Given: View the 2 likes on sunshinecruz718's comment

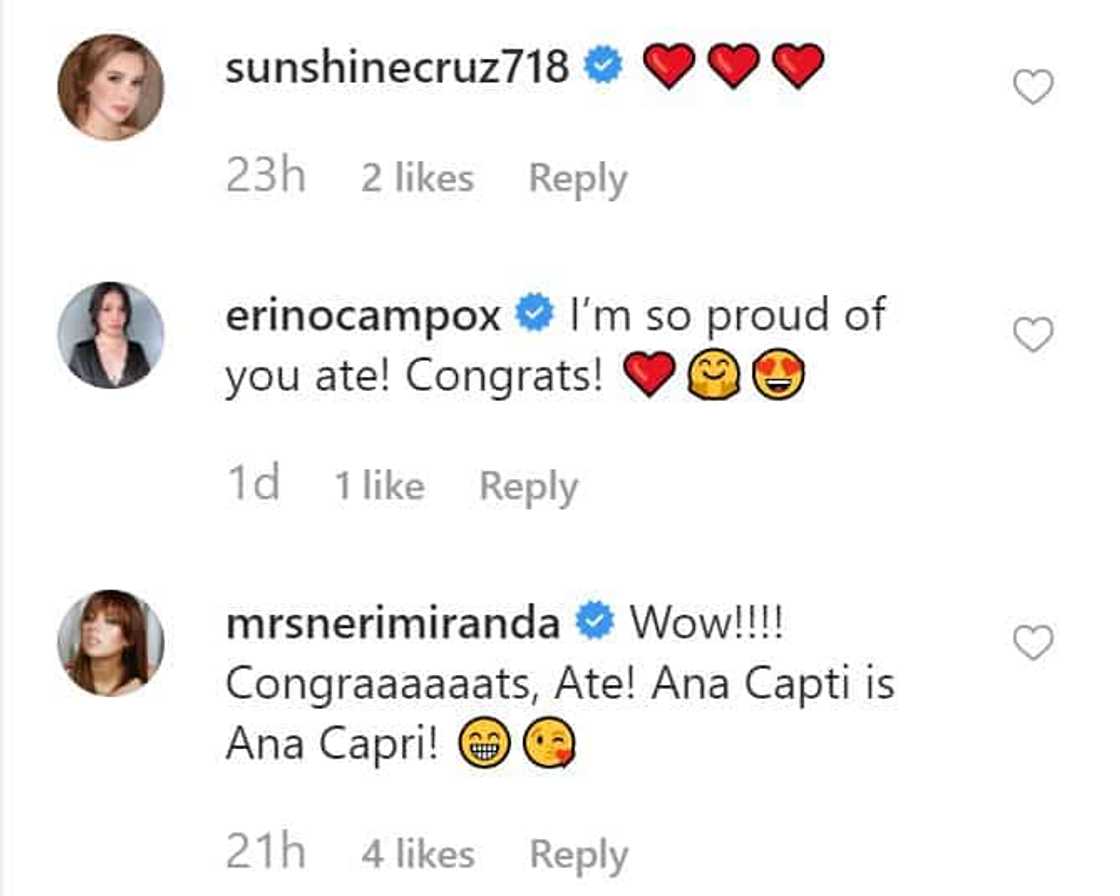Looking at the screenshot, I should [417, 179].
